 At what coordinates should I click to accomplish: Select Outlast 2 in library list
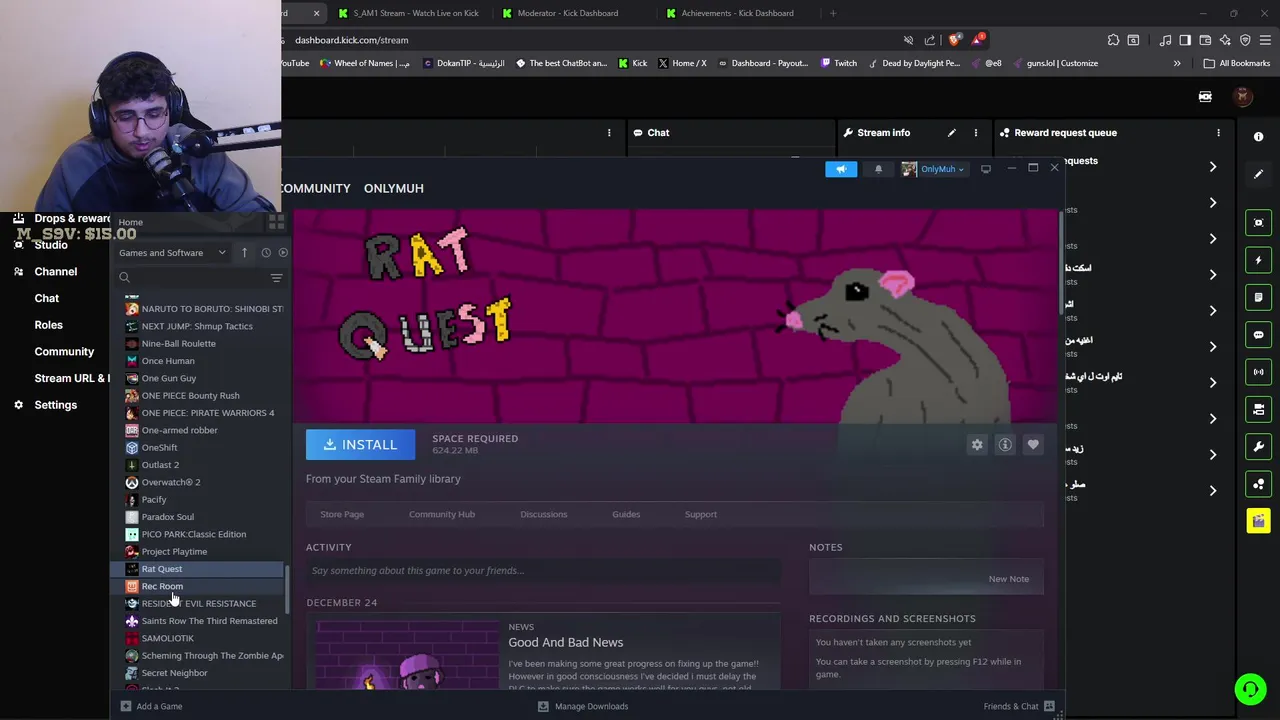point(160,465)
